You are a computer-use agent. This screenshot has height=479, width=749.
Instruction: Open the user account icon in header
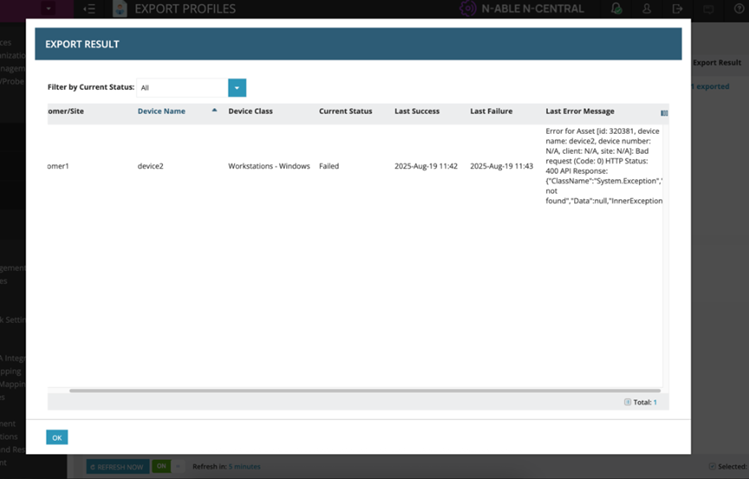(x=647, y=9)
